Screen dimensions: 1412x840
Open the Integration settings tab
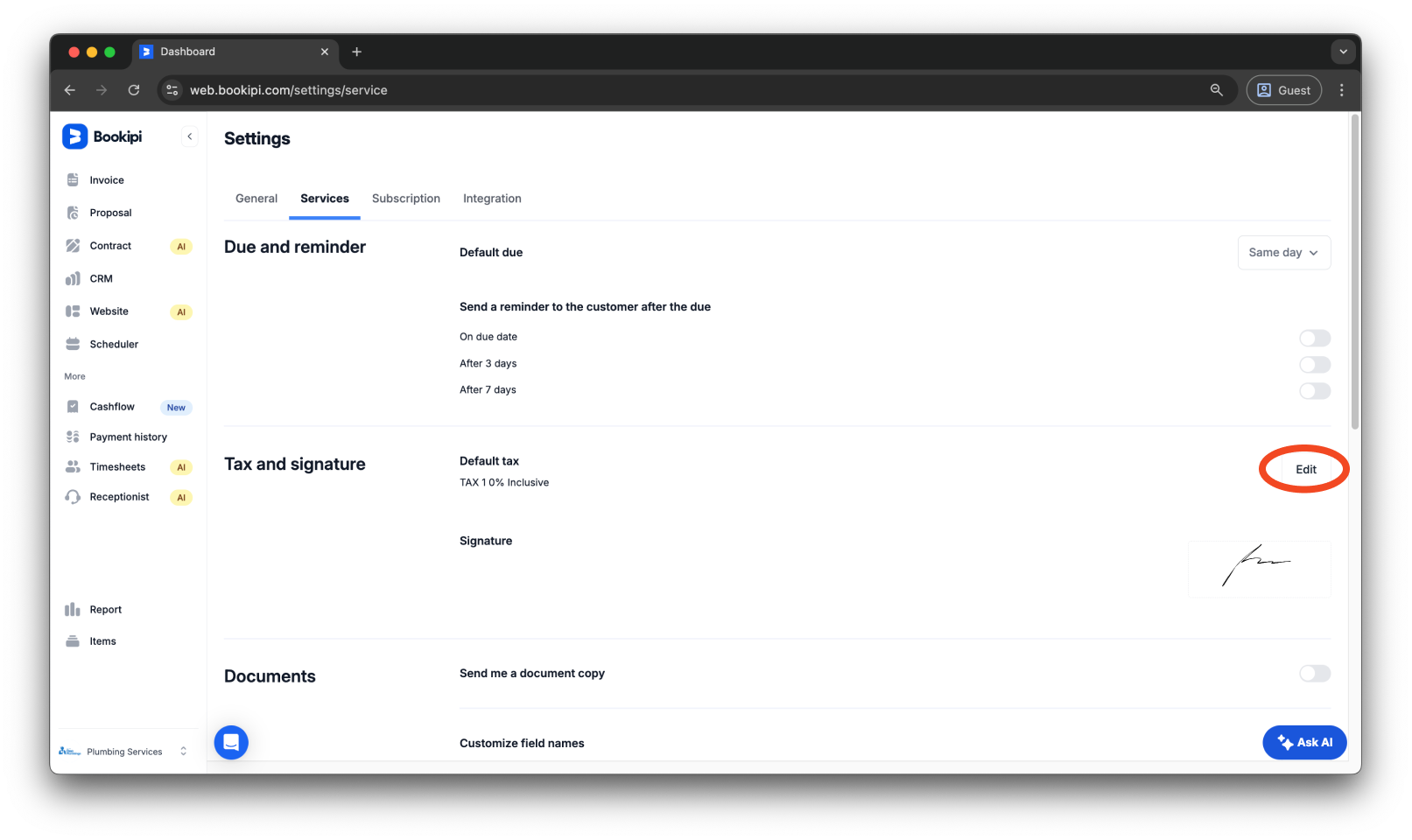pos(492,199)
